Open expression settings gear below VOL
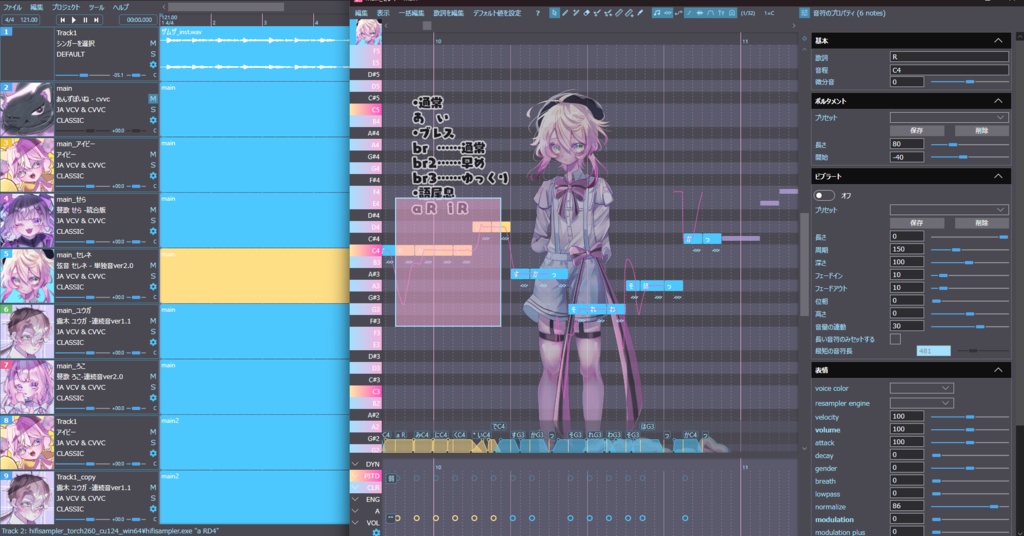The height and width of the screenshot is (536, 1024). point(376,532)
